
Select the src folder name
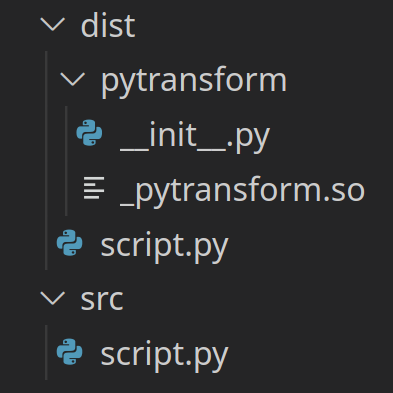click(x=102, y=300)
